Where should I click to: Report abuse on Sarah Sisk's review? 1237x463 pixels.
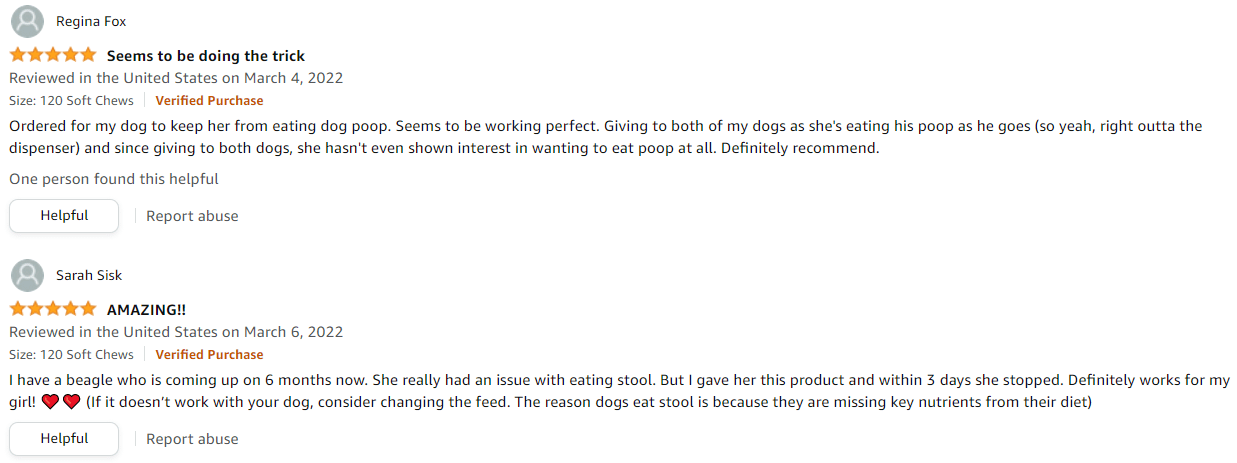pyautogui.click(x=192, y=439)
